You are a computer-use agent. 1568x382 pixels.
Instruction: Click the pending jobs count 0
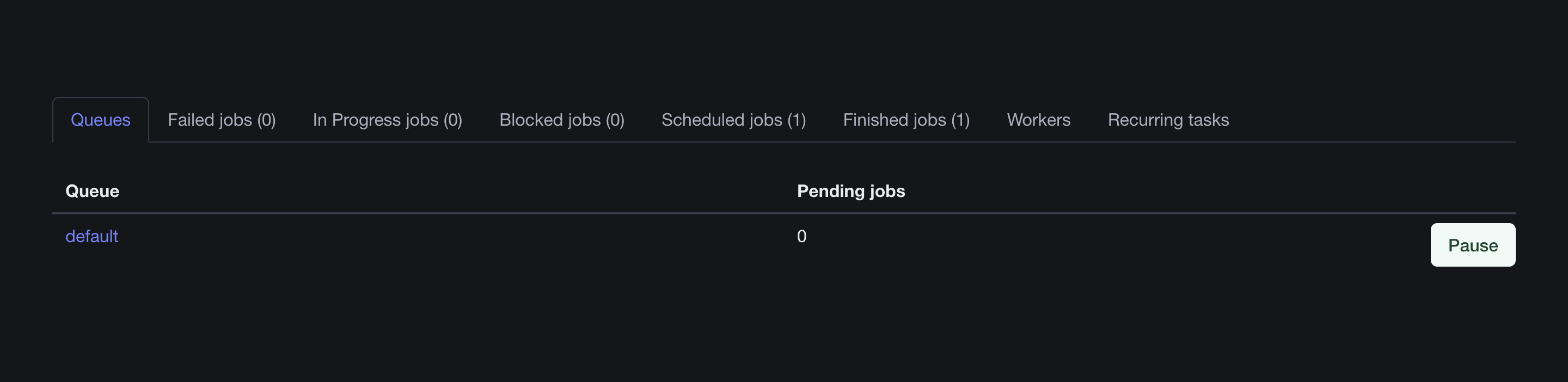(x=801, y=236)
